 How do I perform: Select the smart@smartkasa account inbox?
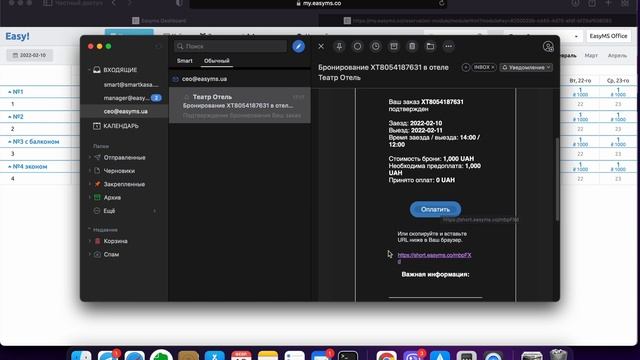pyautogui.click(x=131, y=85)
